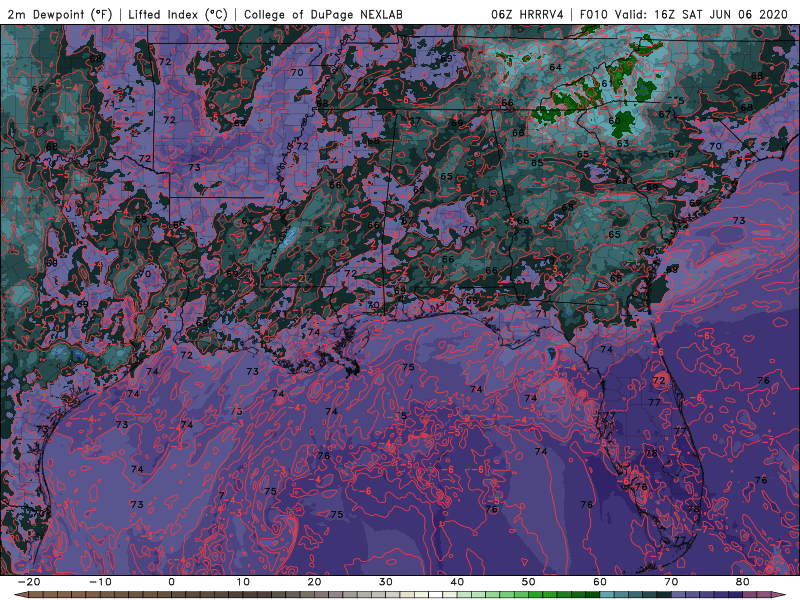800x600 pixels.
Task: Click the '63' dewpoint value on the map
Action: pyautogui.click(x=623, y=143)
